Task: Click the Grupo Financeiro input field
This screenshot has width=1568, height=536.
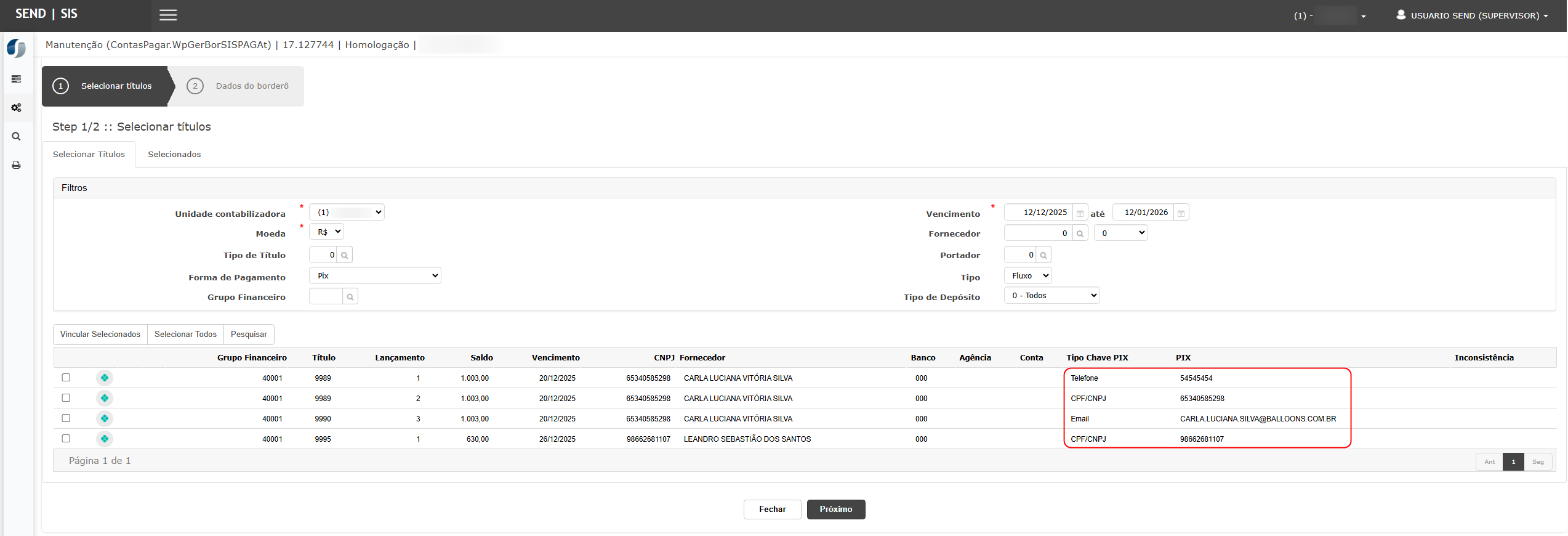Action: pos(326,297)
